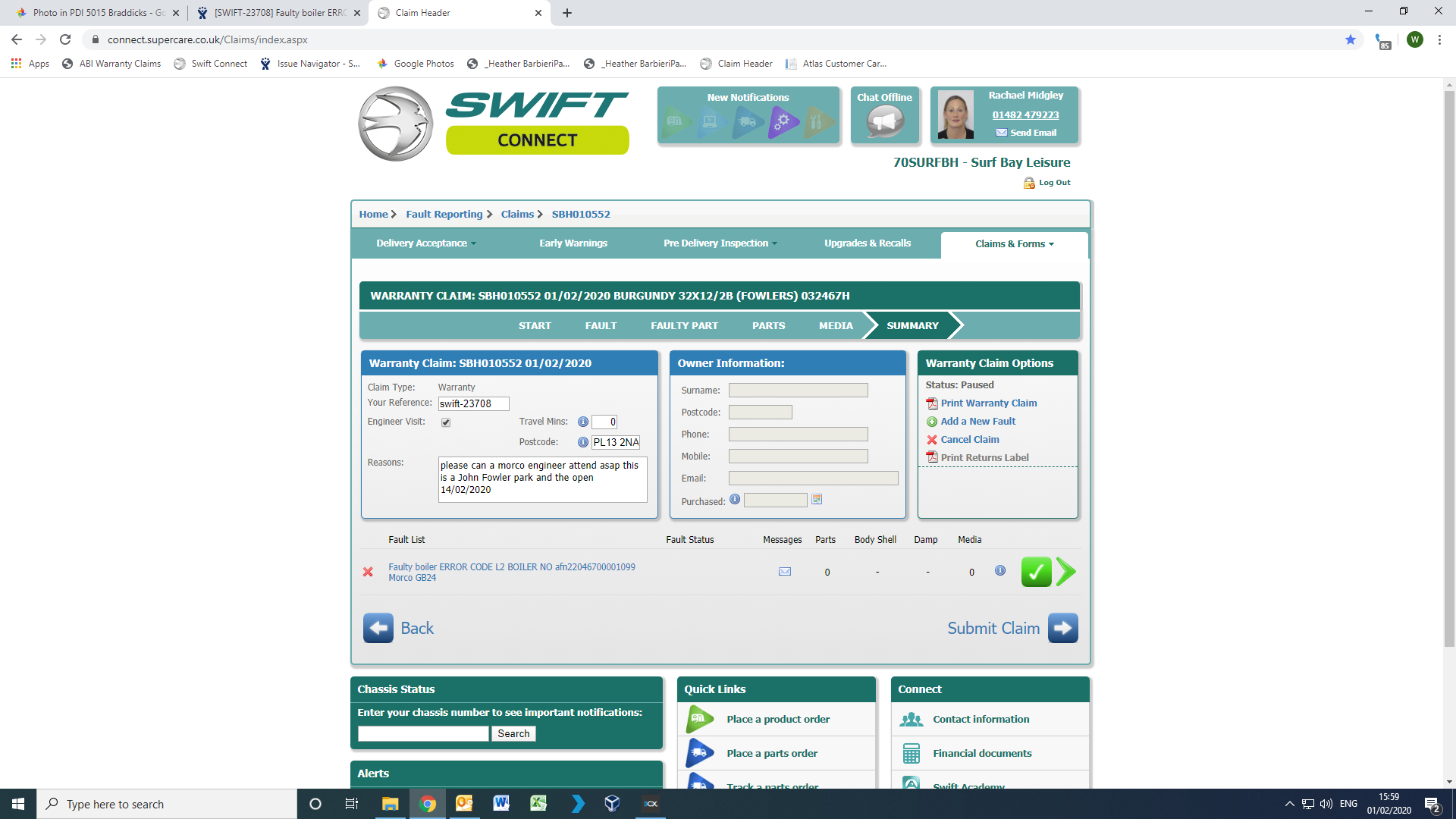Open the fault messages envelope icon
Viewport: 1456px width, 819px height.
pos(785,572)
